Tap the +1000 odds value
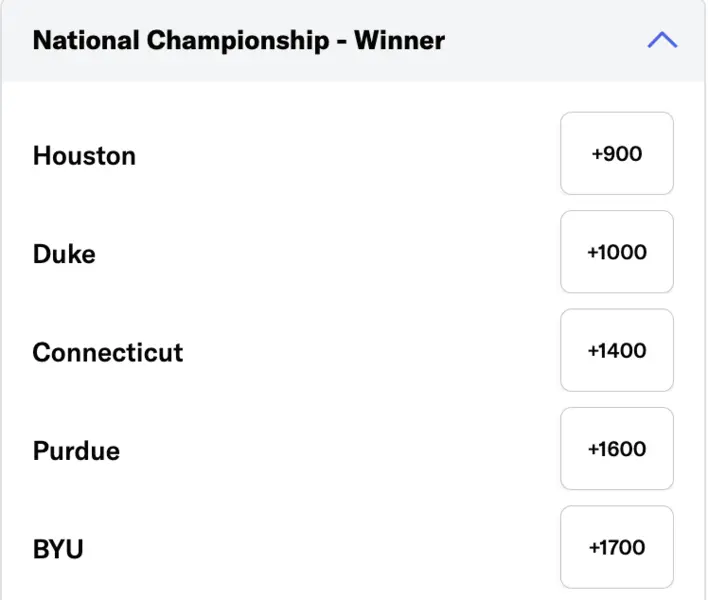Image resolution: width=708 pixels, height=600 pixels. (616, 252)
